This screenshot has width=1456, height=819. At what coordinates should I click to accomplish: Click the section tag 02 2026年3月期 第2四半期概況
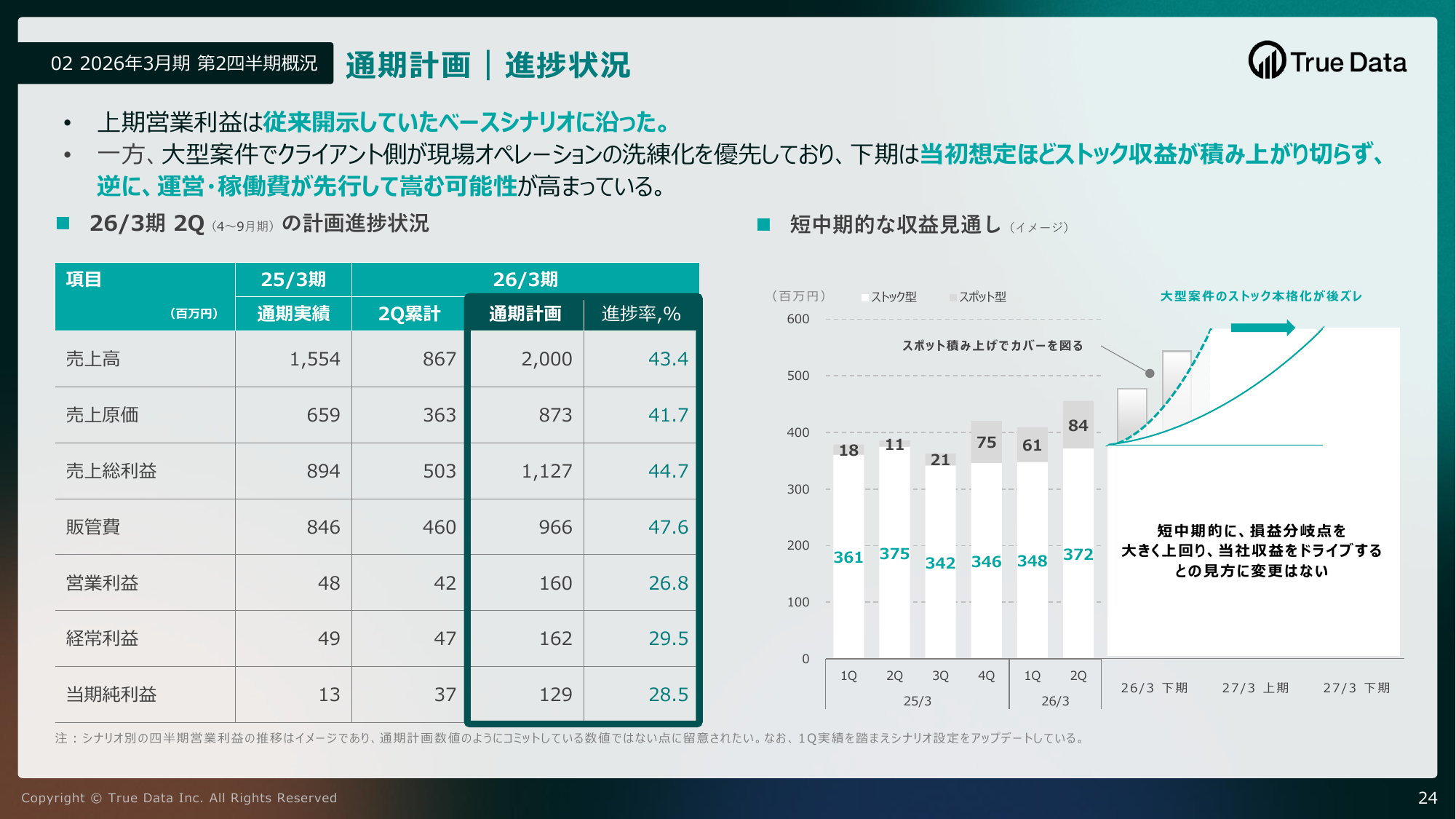point(183,63)
